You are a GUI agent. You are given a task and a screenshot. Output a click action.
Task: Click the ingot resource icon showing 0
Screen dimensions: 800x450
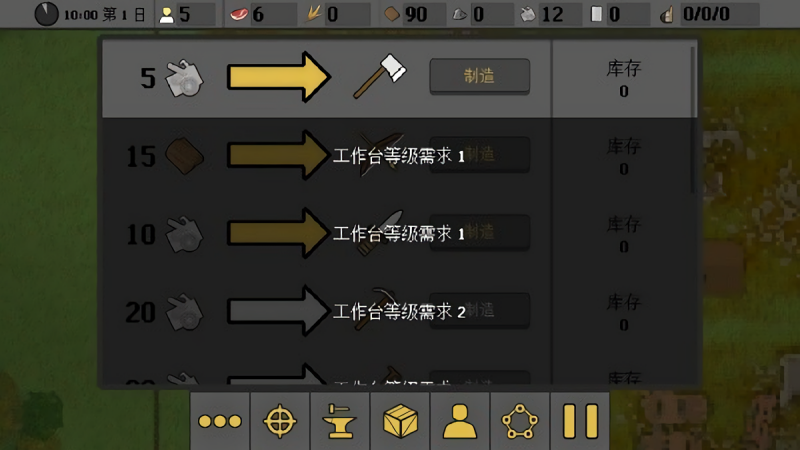point(596,14)
